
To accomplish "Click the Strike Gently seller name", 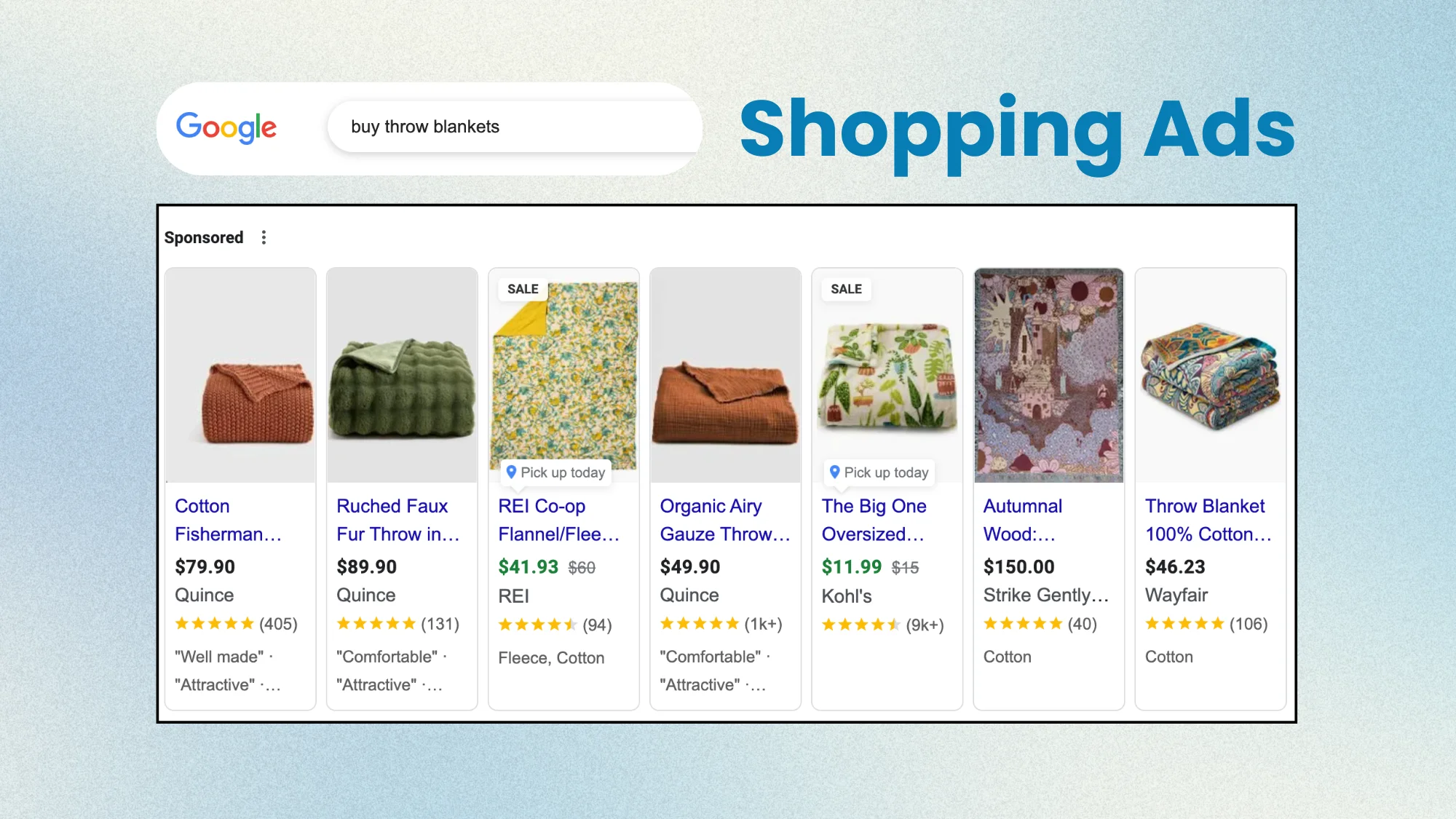I will click(x=1045, y=595).
